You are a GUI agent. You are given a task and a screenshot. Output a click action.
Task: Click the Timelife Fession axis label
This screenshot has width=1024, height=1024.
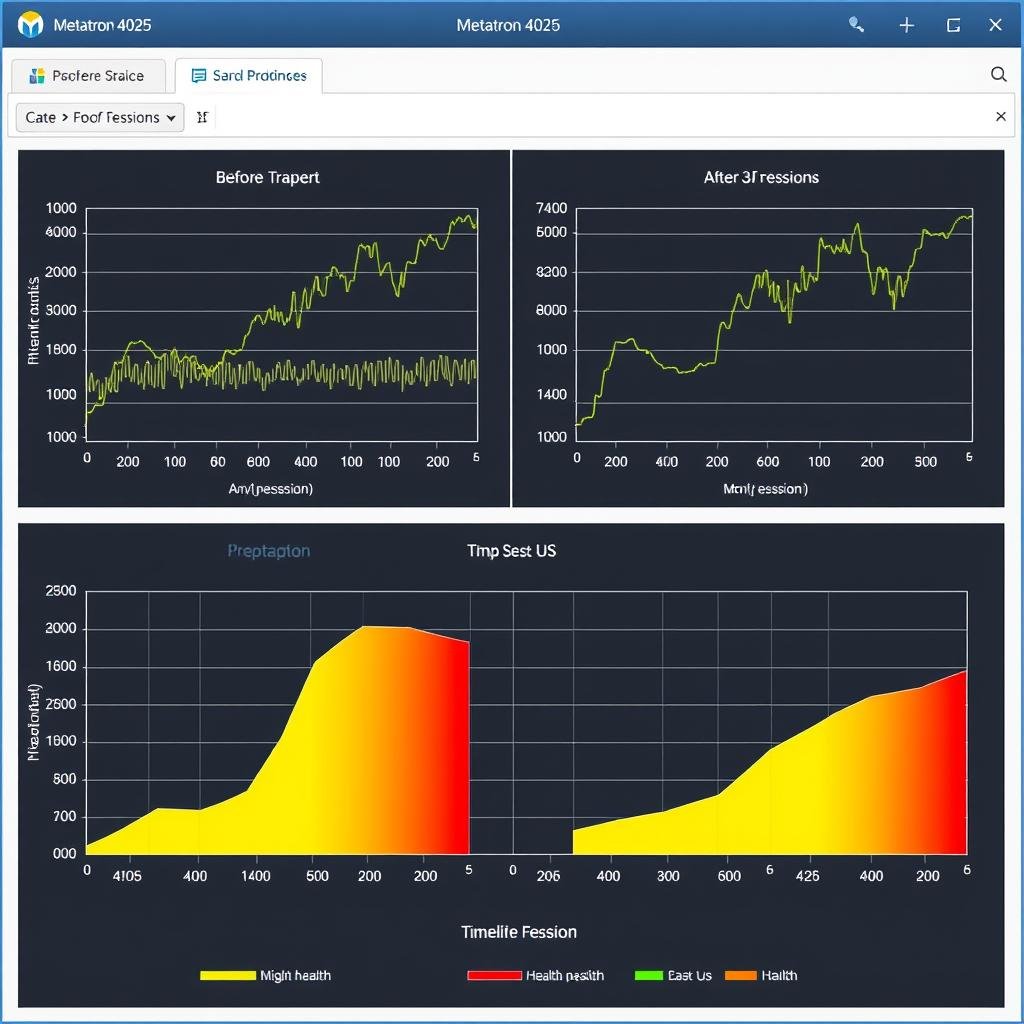click(518, 932)
